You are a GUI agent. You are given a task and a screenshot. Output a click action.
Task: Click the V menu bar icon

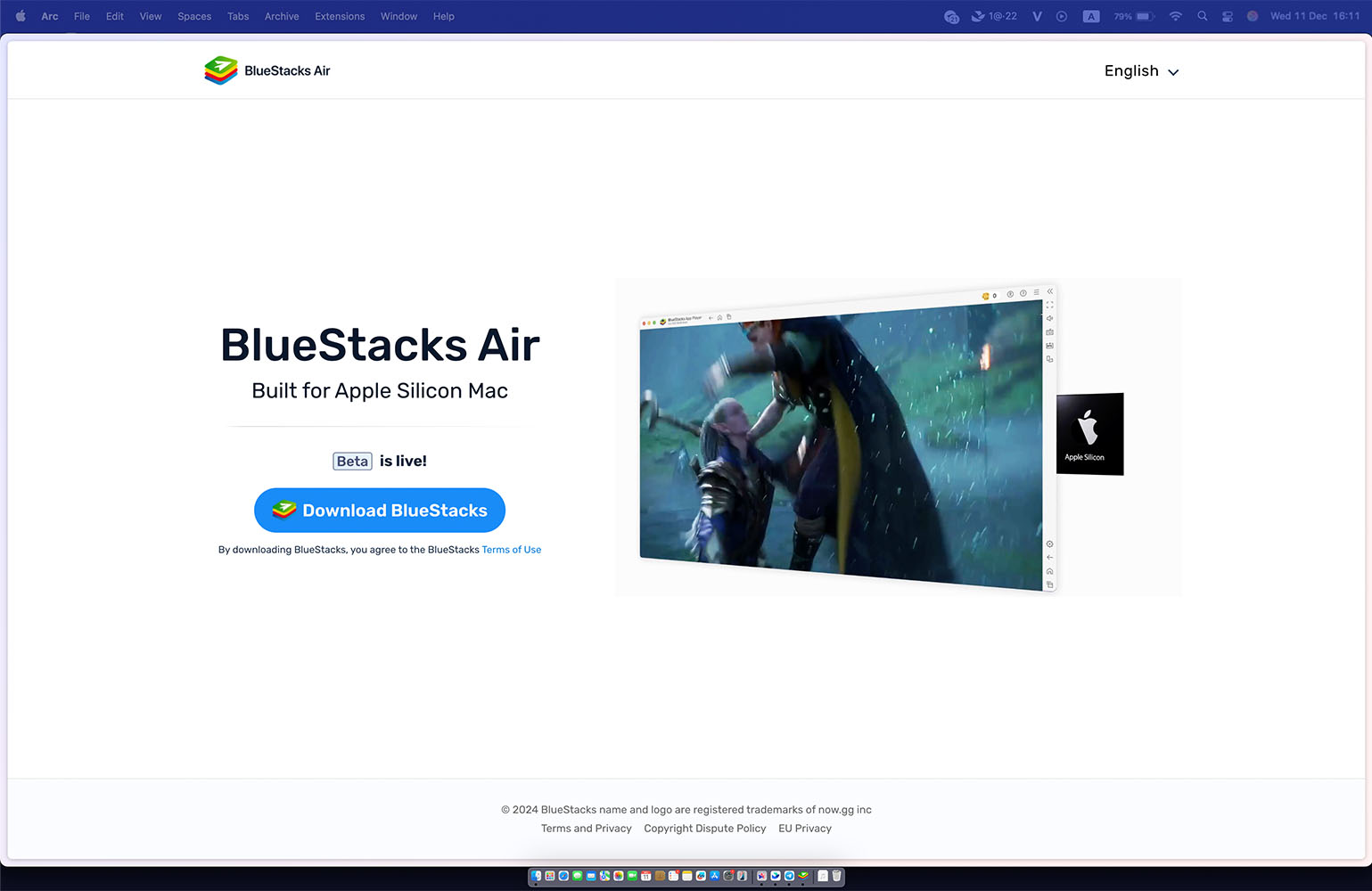click(1037, 16)
